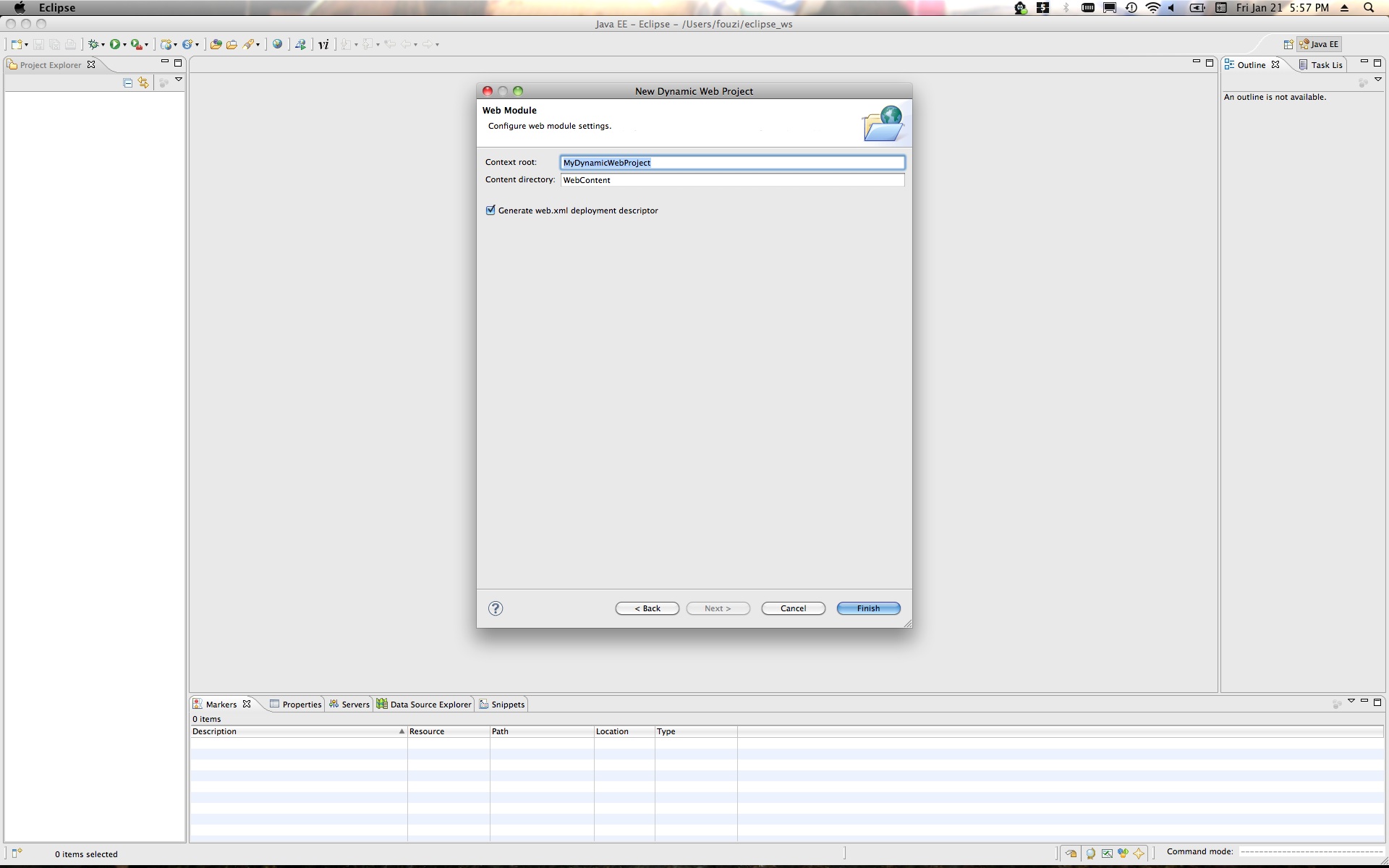Image resolution: width=1389 pixels, height=868 pixels.
Task: Close the Outline tab
Action: (x=1275, y=64)
